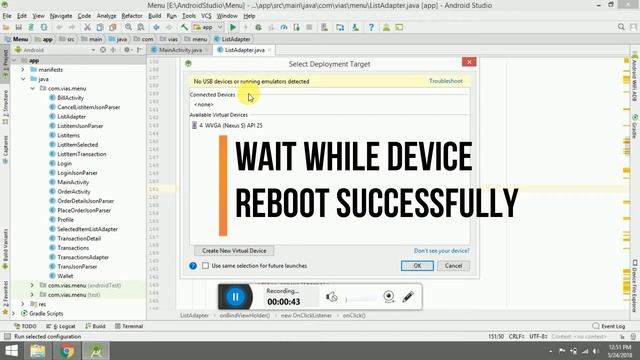Click the OK button
This screenshot has height=360, width=640.
pyautogui.click(x=417, y=266)
